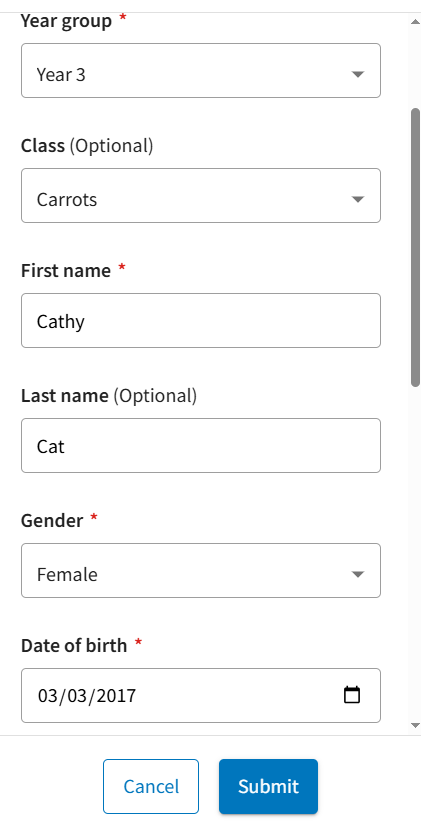Click the vertical scrollbar thumb
This screenshot has height=828, width=421.
[415, 248]
